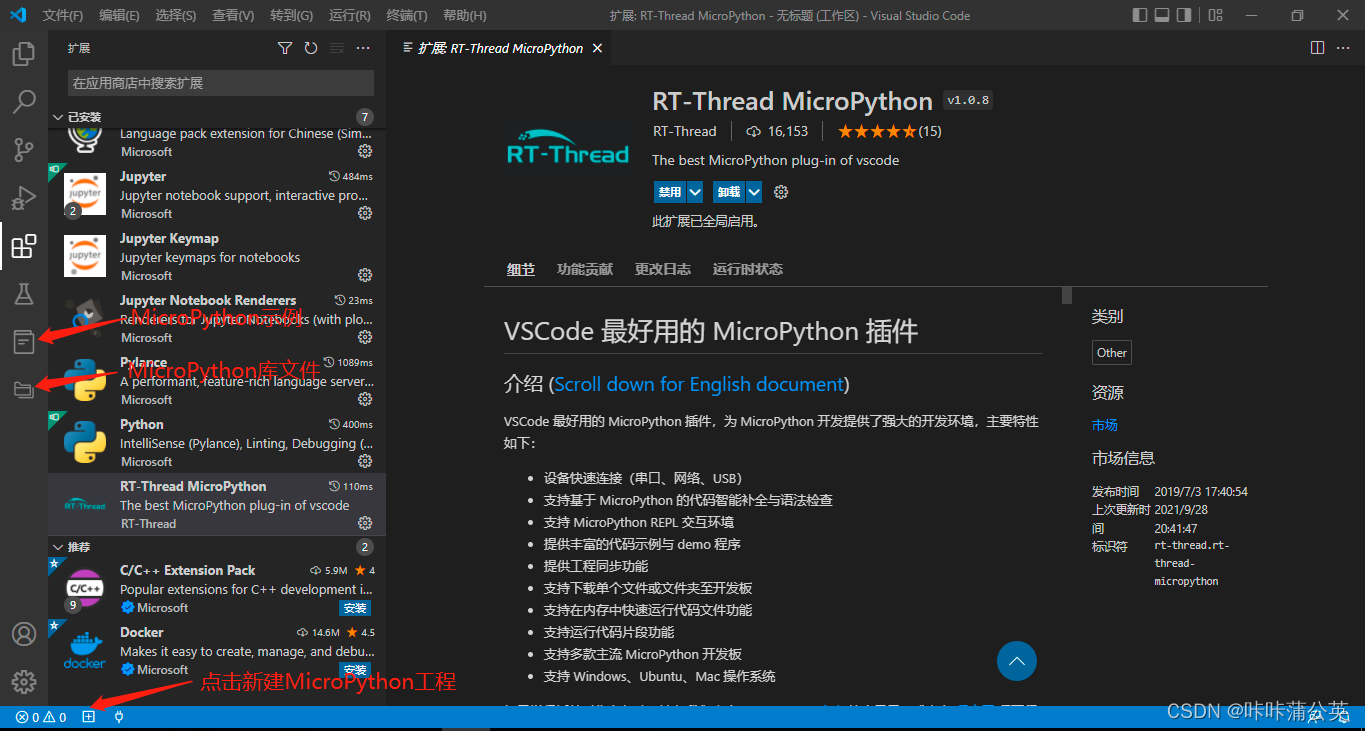Screen dimensions: 1365x731
Task: Switch to the Feature Contributions tab
Action: tap(585, 269)
